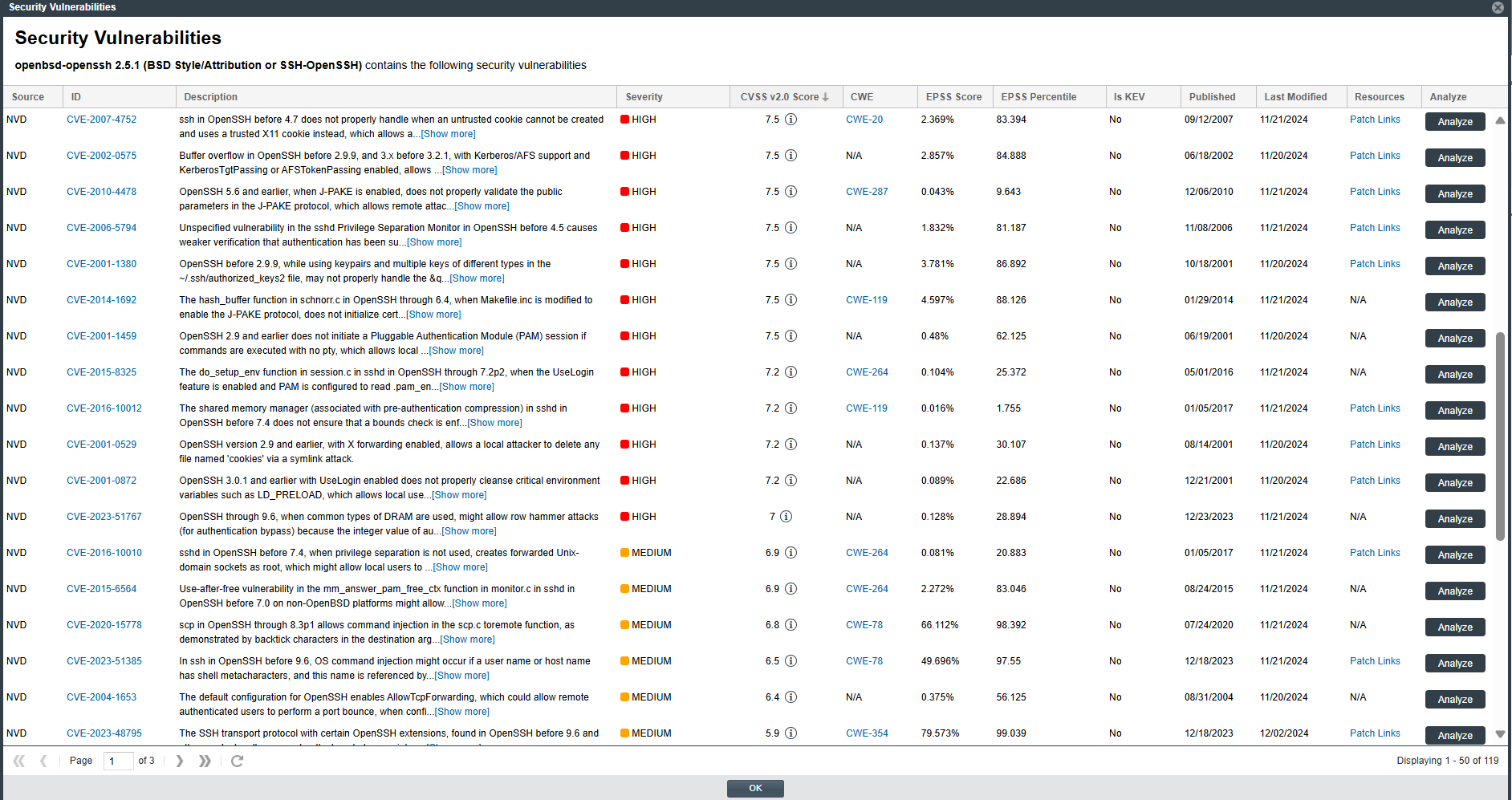Image resolution: width=1512 pixels, height=800 pixels.
Task: Refresh the vulnerabilities list
Action: [x=237, y=761]
